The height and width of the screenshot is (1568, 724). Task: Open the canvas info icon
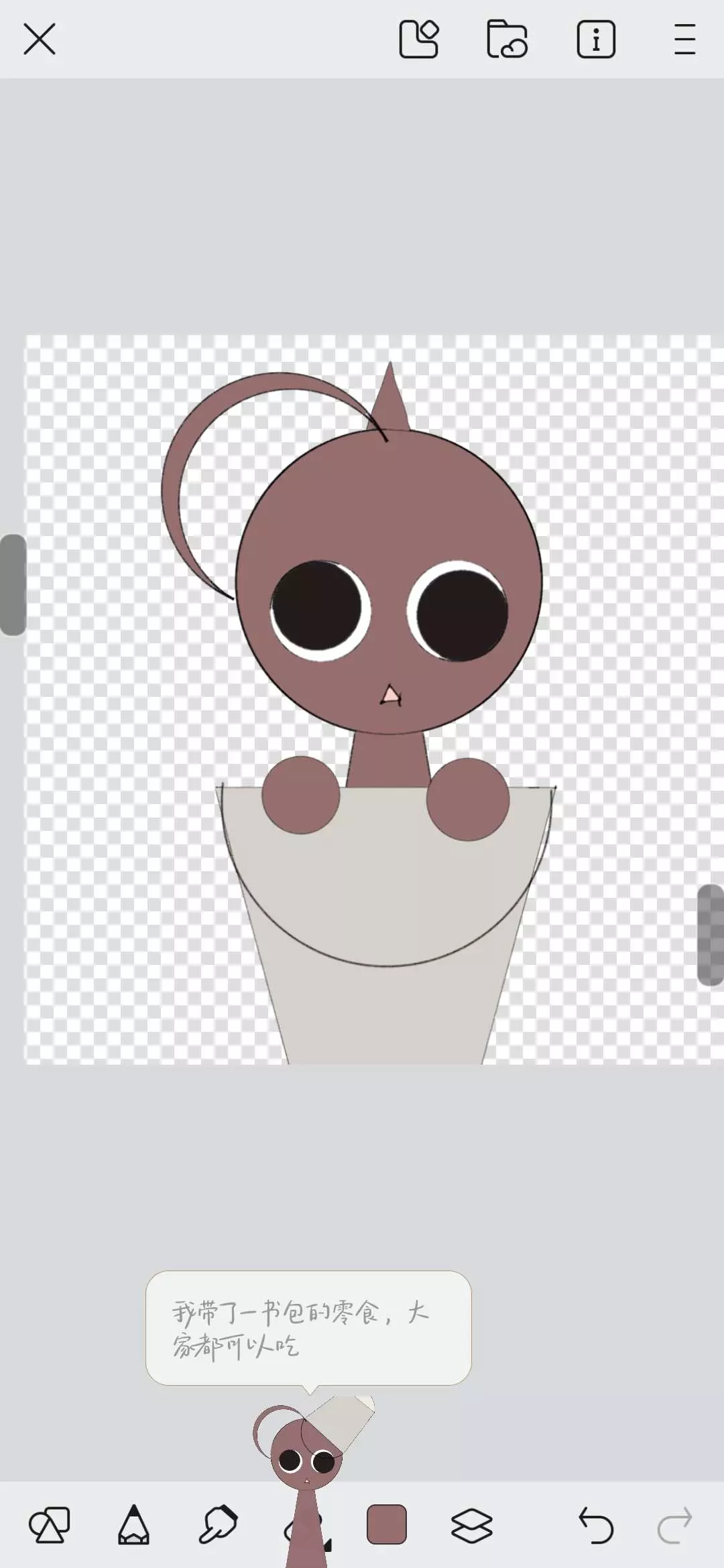[x=596, y=39]
